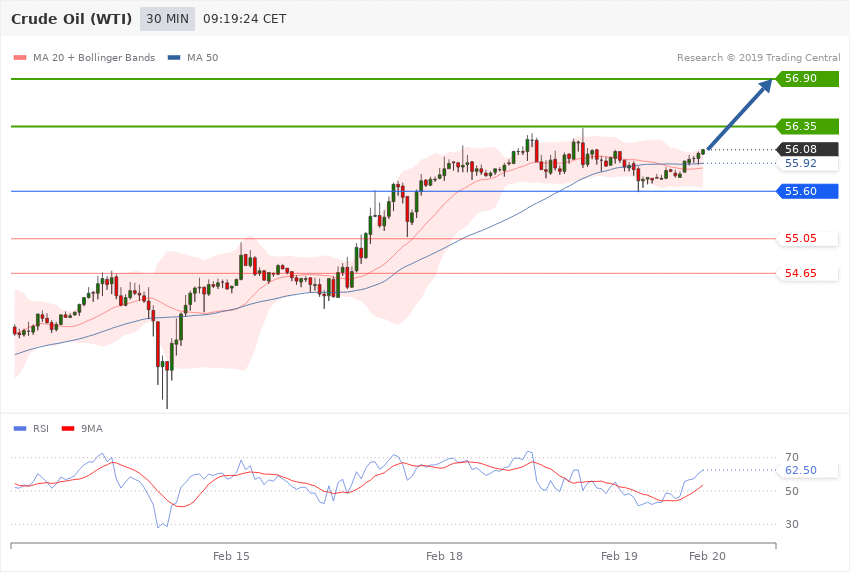The height and width of the screenshot is (576, 850).
Task: Click the RSI legend swatch
Action: pyautogui.click(x=20, y=429)
